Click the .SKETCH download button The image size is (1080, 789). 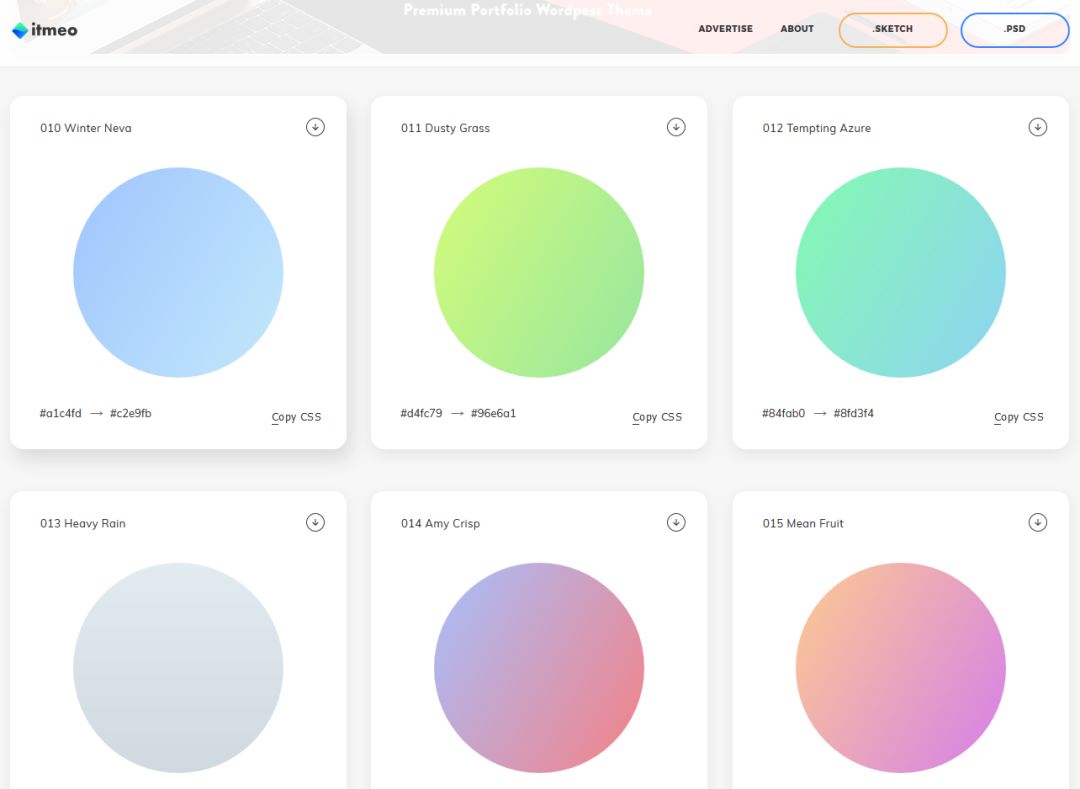893,30
